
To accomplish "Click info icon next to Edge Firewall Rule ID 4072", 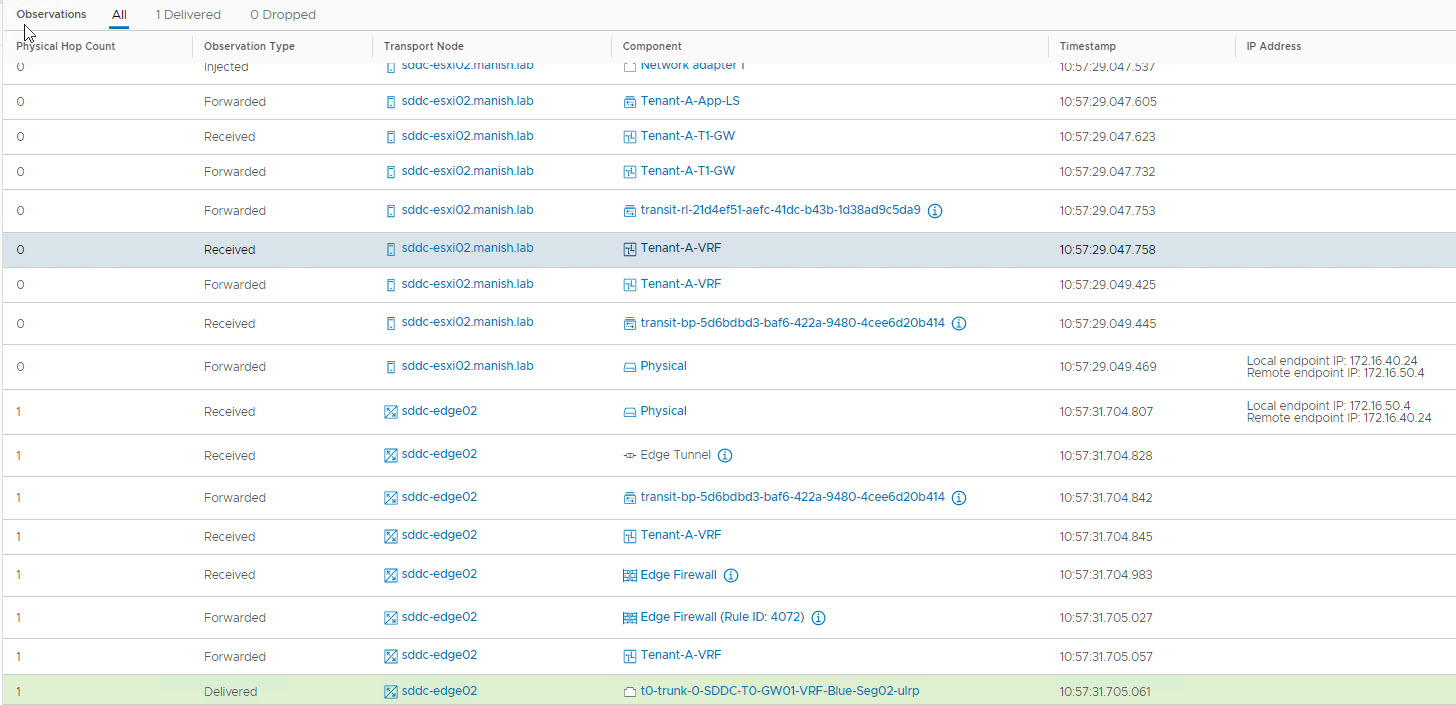I will click(818, 618).
